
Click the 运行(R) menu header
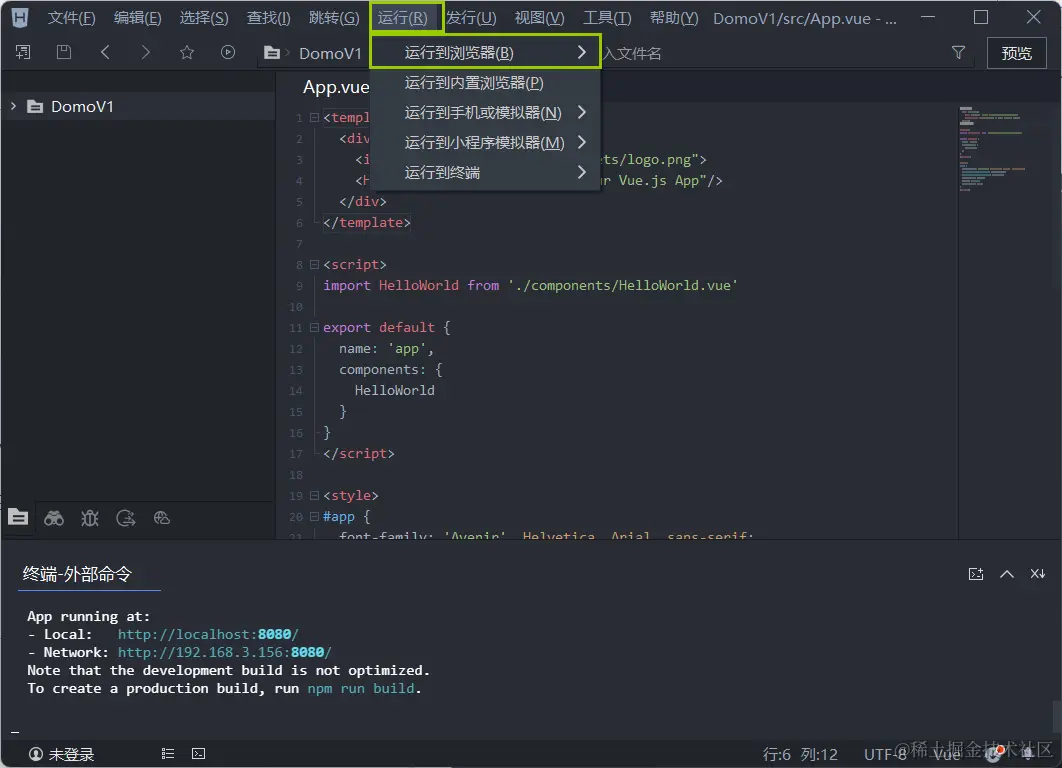[x=403, y=18]
